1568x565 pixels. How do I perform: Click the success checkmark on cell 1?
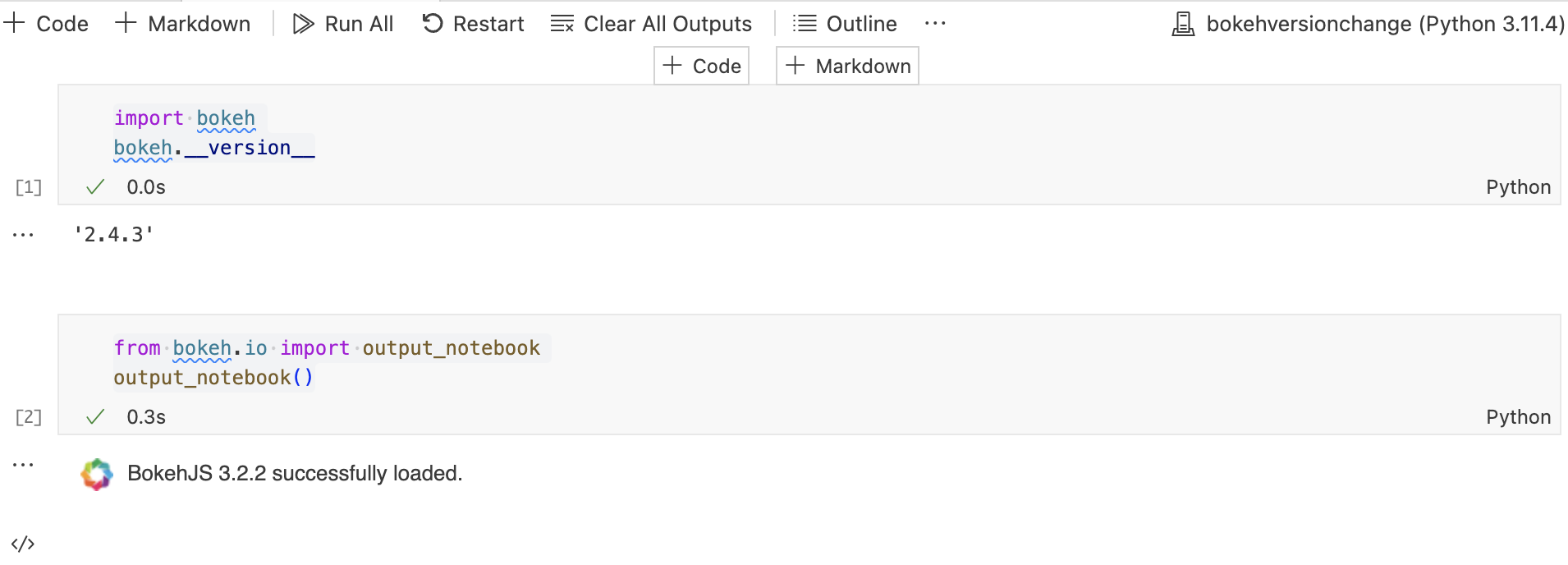pyautogui.click(x=95, y=186)
